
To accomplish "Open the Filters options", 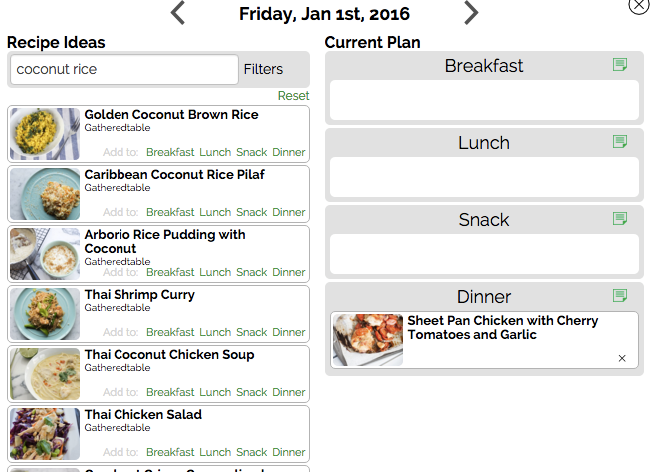I will pos(263,69).
